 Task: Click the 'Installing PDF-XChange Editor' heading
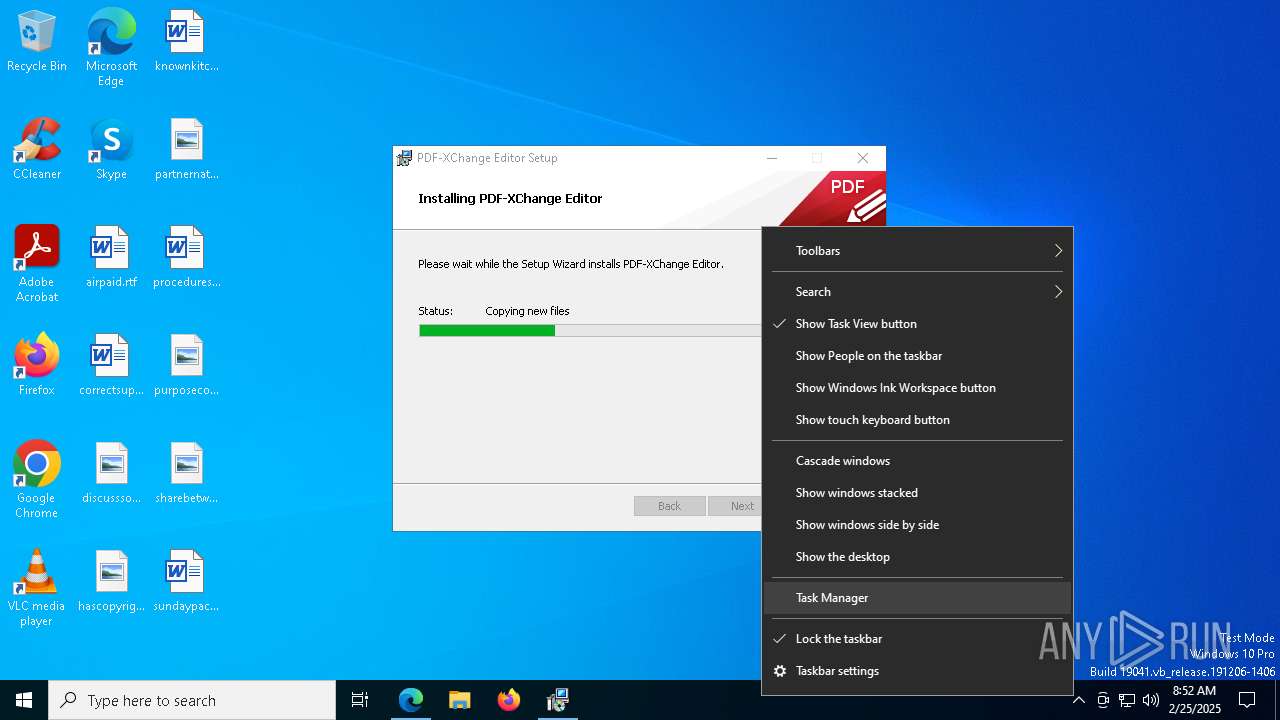pos(510,198)
